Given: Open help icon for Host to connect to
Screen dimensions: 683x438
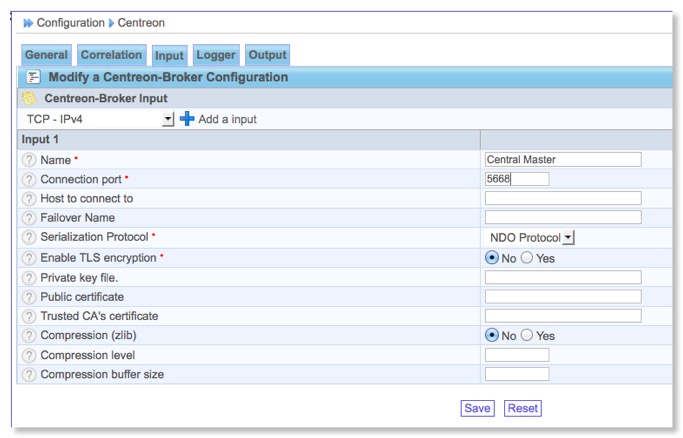Looking at the screenshot, I should [x=29, y=199].
